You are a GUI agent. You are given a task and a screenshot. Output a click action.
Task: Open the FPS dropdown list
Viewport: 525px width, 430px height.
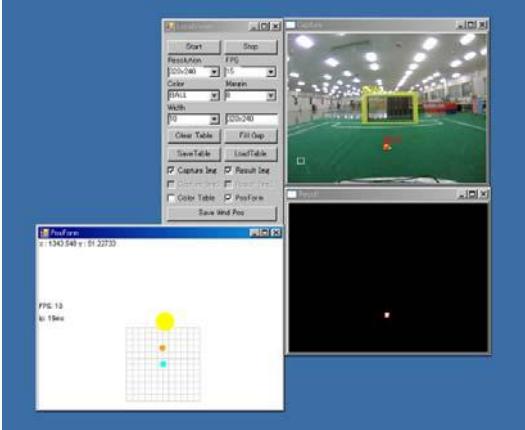tap(271, 72)
